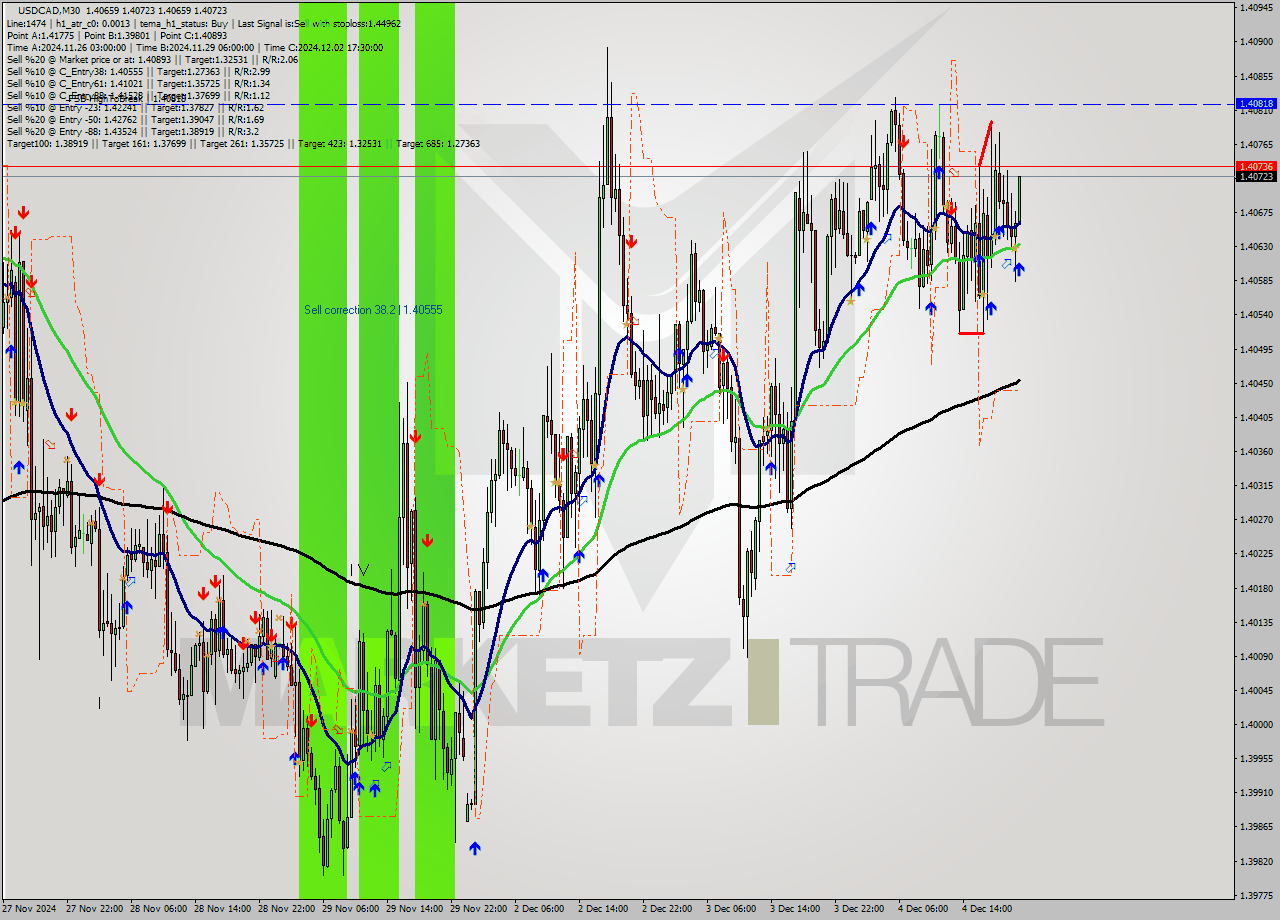Click the 1.40180 price axis label

(x=1256, y=588)
